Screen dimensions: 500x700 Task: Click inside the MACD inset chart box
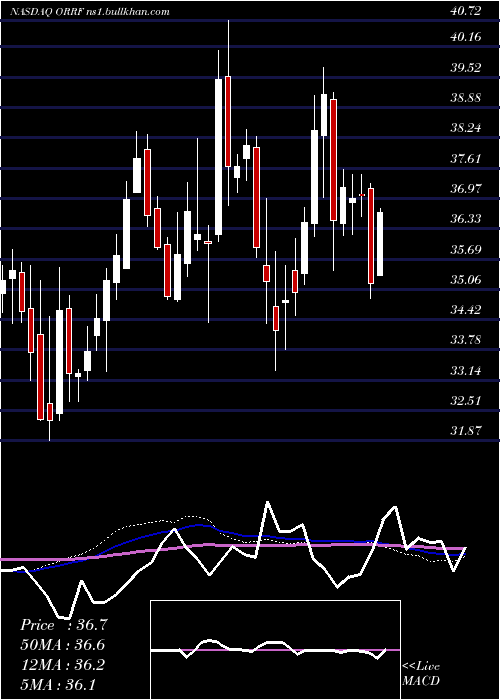[275, 650]
